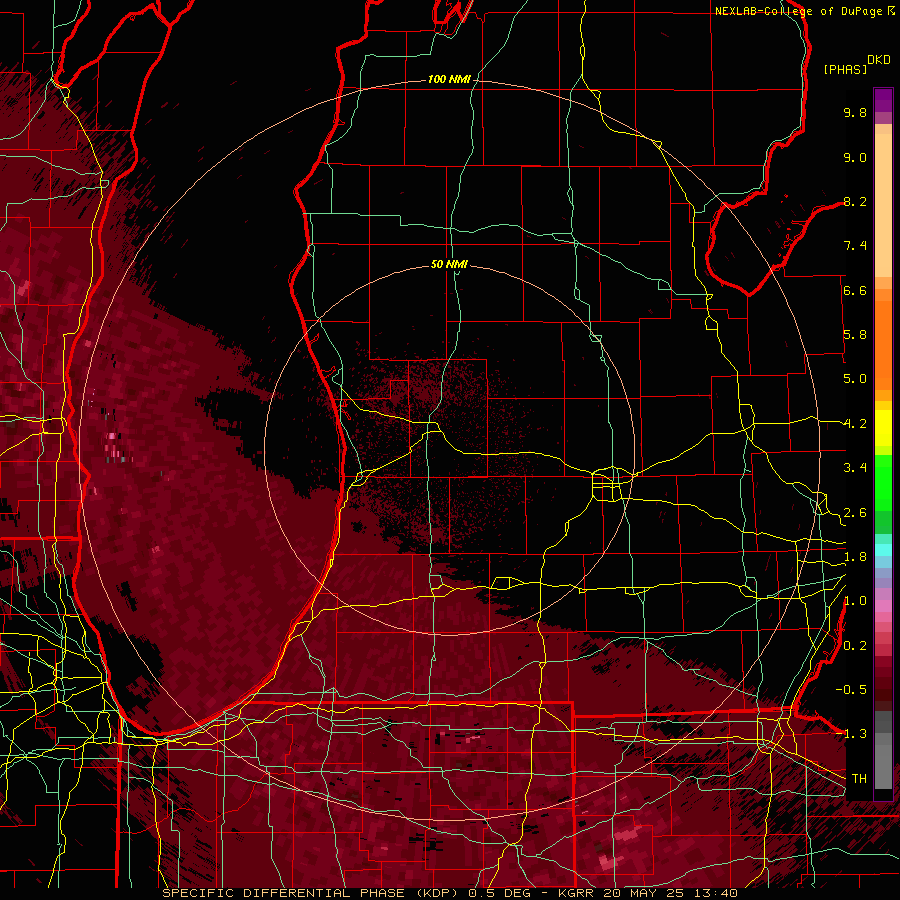Select the 1.0 scale value

pyautogui.click(x=855, y=601)
